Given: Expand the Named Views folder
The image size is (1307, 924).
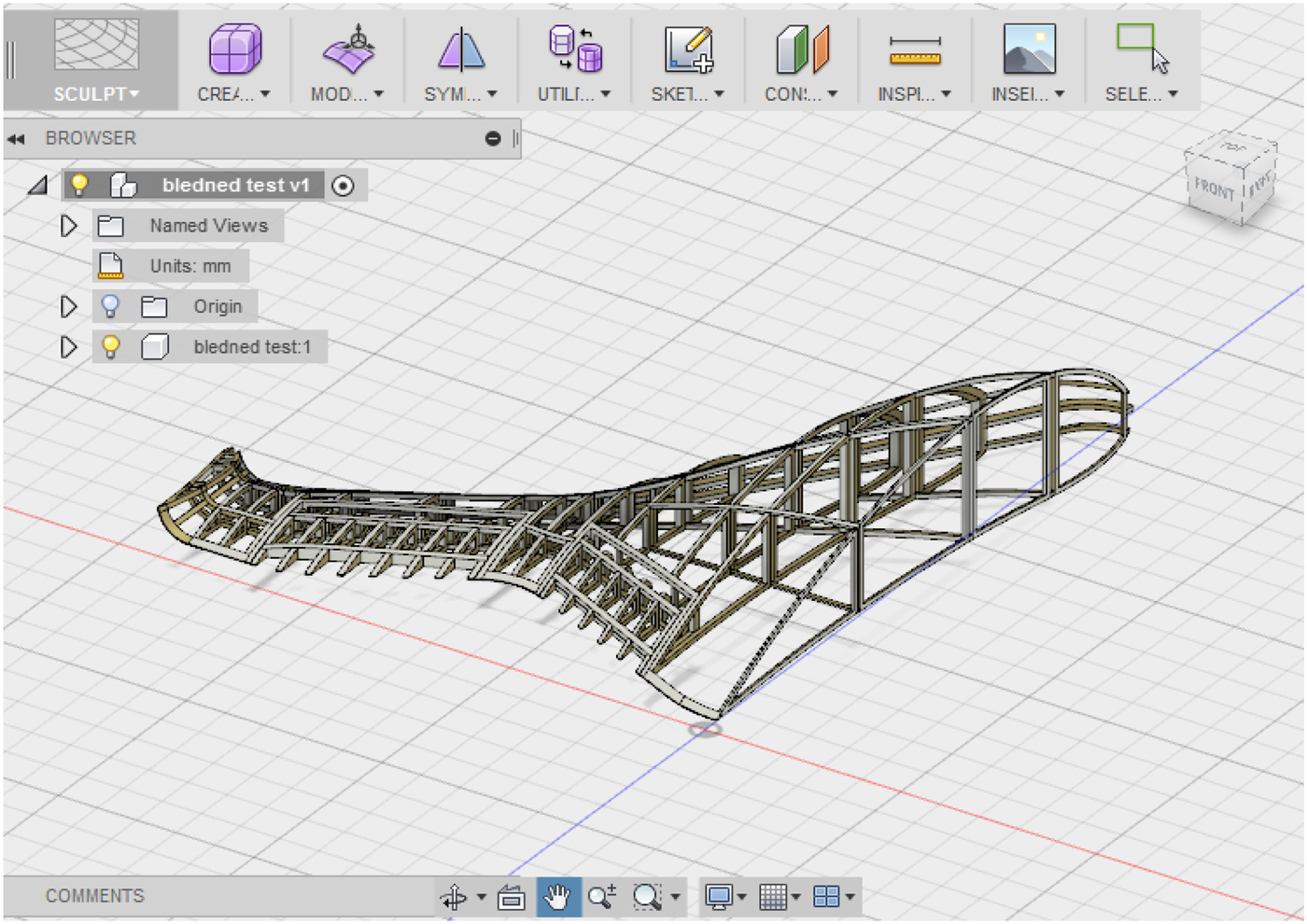Looking at the screenshot, I should [x=68, y=226].
